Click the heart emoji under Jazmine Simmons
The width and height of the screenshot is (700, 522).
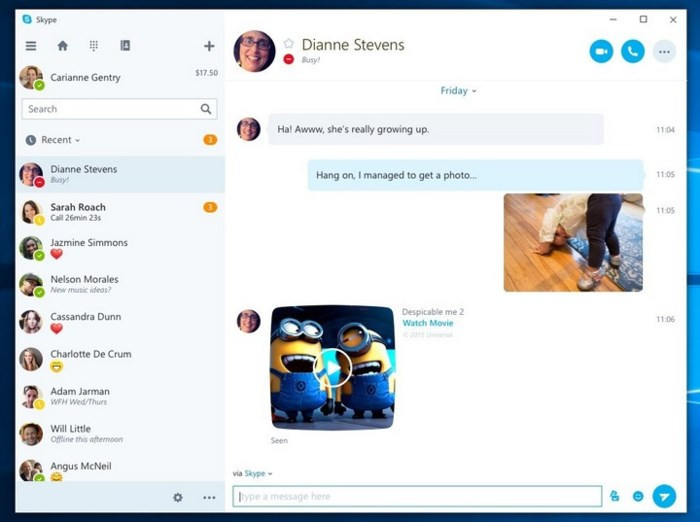pyautogui.click(x=56, y=254)
